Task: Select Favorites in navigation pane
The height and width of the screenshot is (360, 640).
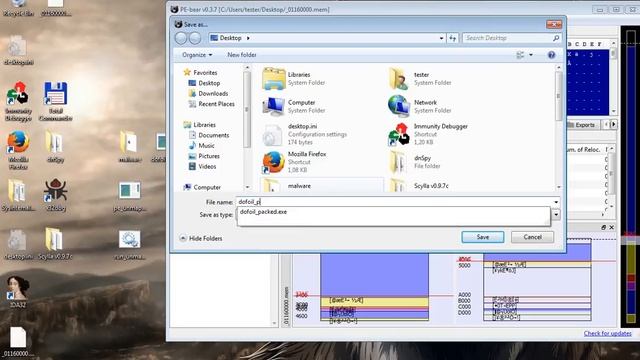Action: [200, 73]
